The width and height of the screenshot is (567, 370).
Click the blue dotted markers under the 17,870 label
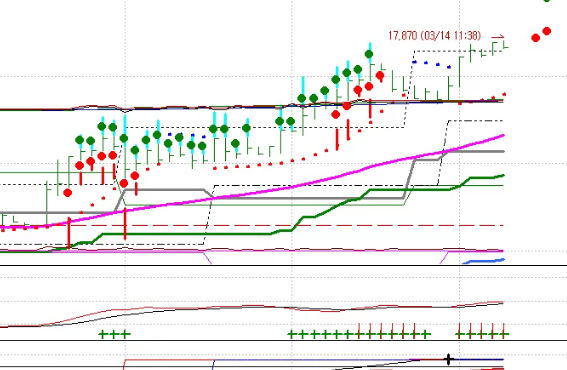pyautogui.click(x=432, y=64)
